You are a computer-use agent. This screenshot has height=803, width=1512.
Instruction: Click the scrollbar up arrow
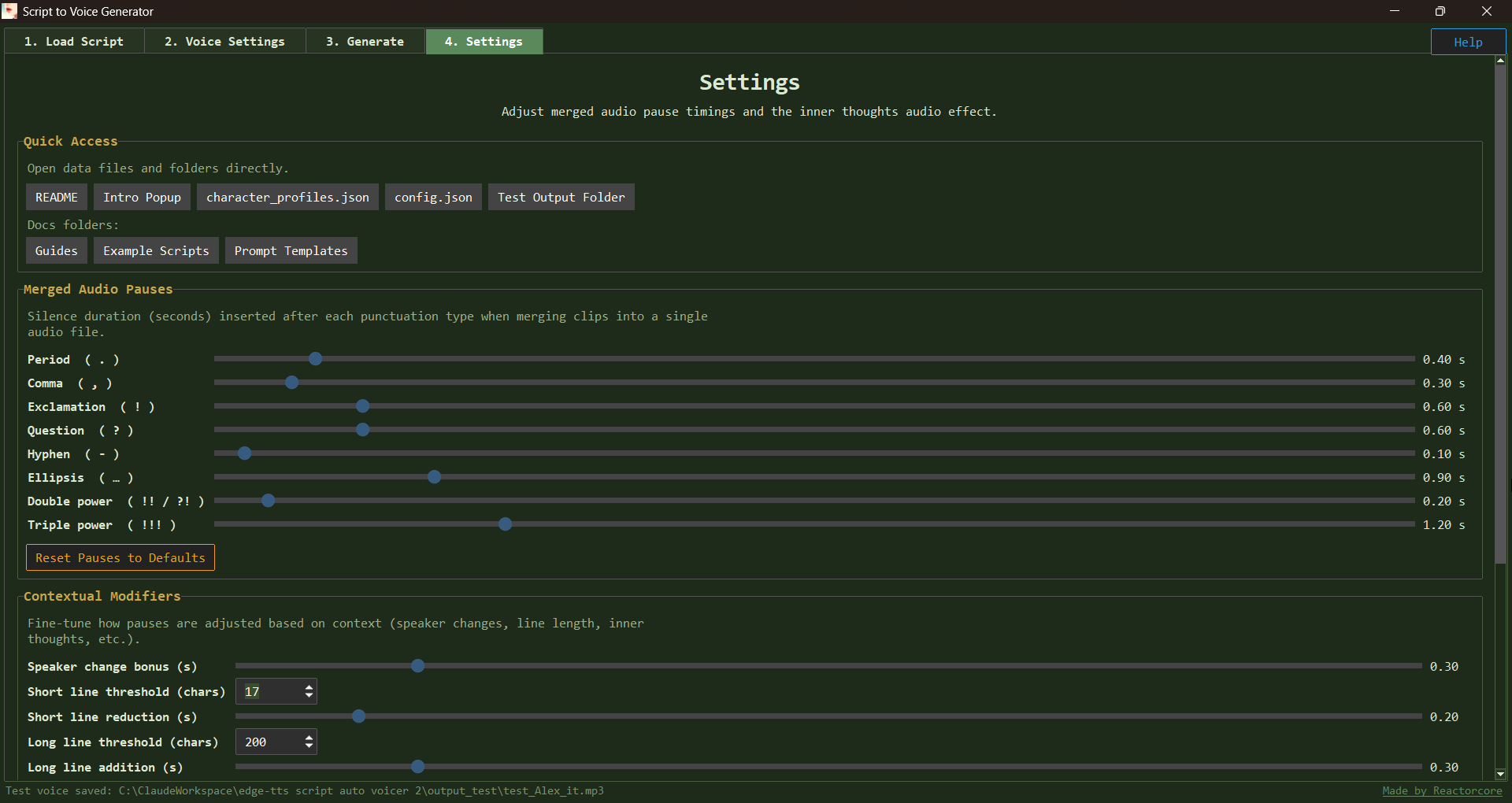[x=1500, y=60]
